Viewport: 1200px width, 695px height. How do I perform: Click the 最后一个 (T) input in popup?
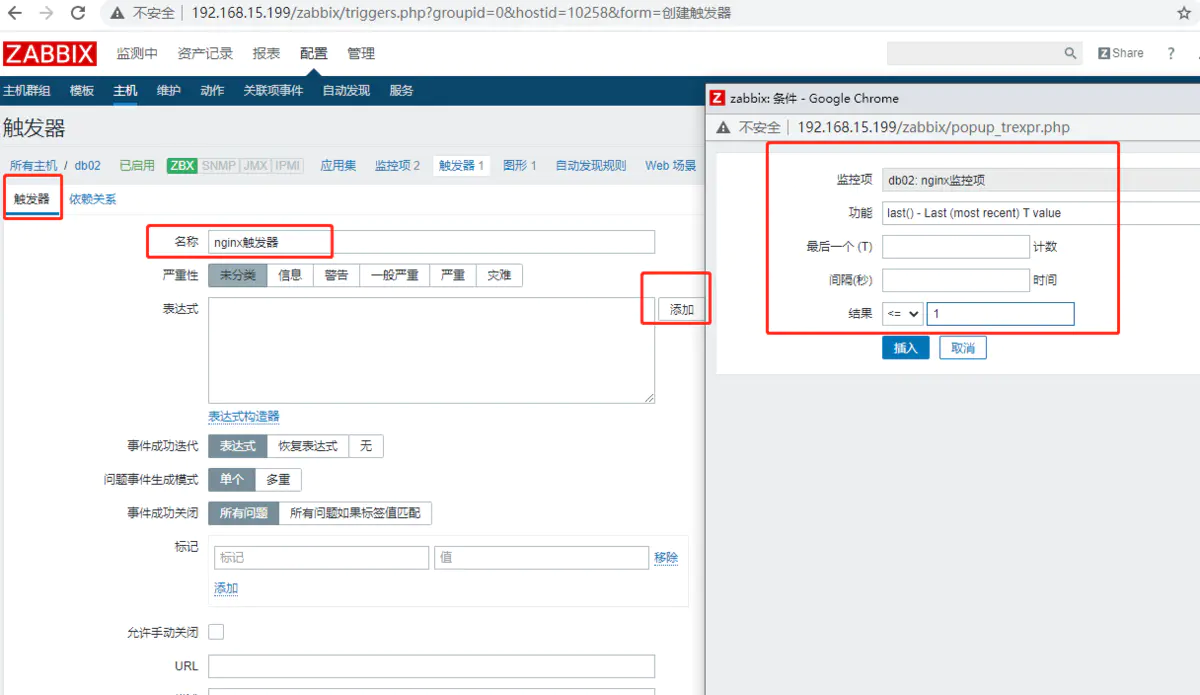(955, 247)
